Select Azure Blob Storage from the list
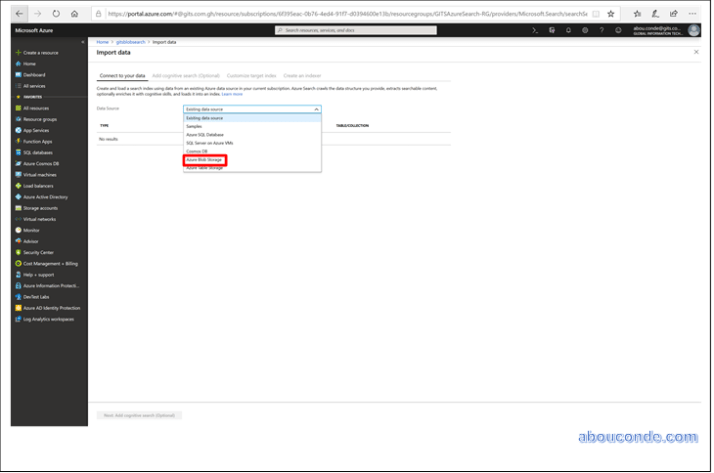 205,160
